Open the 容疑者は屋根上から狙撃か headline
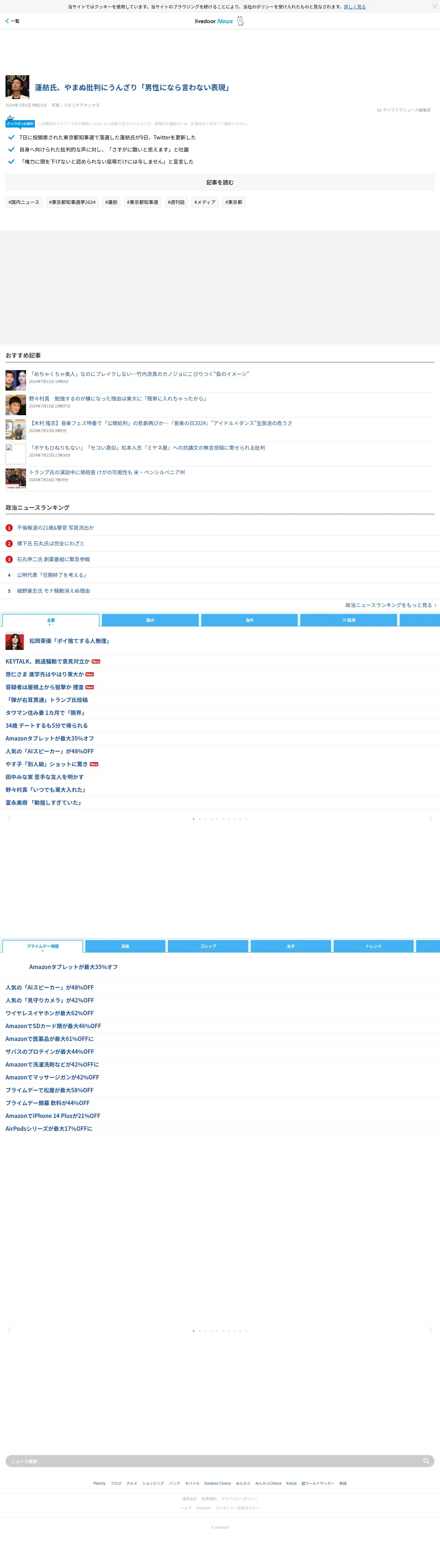Image resolution: width=440 pixels, height=1568 pixels. click(44, 687)
